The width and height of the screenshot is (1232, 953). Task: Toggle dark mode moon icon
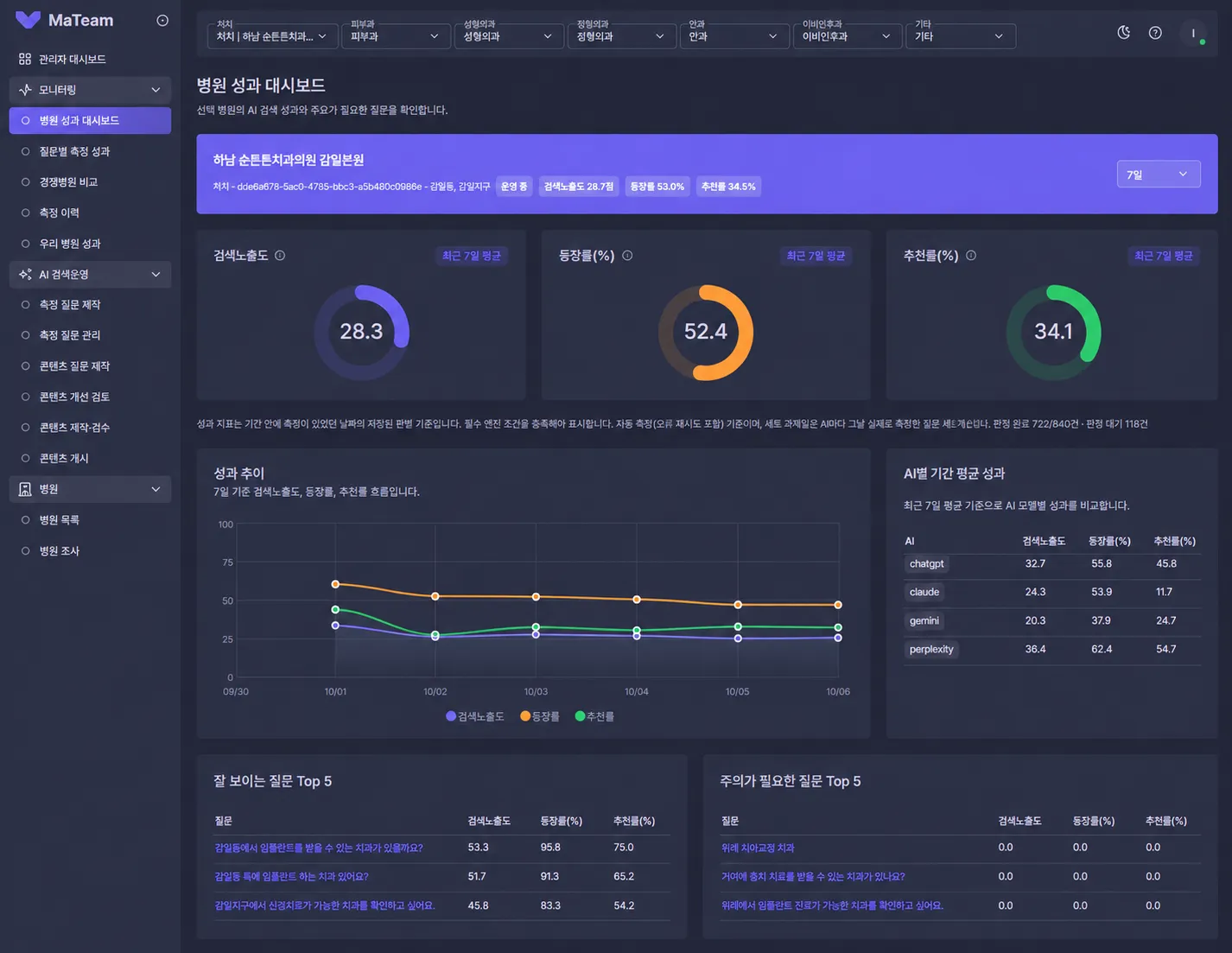tap(1124, 33)
